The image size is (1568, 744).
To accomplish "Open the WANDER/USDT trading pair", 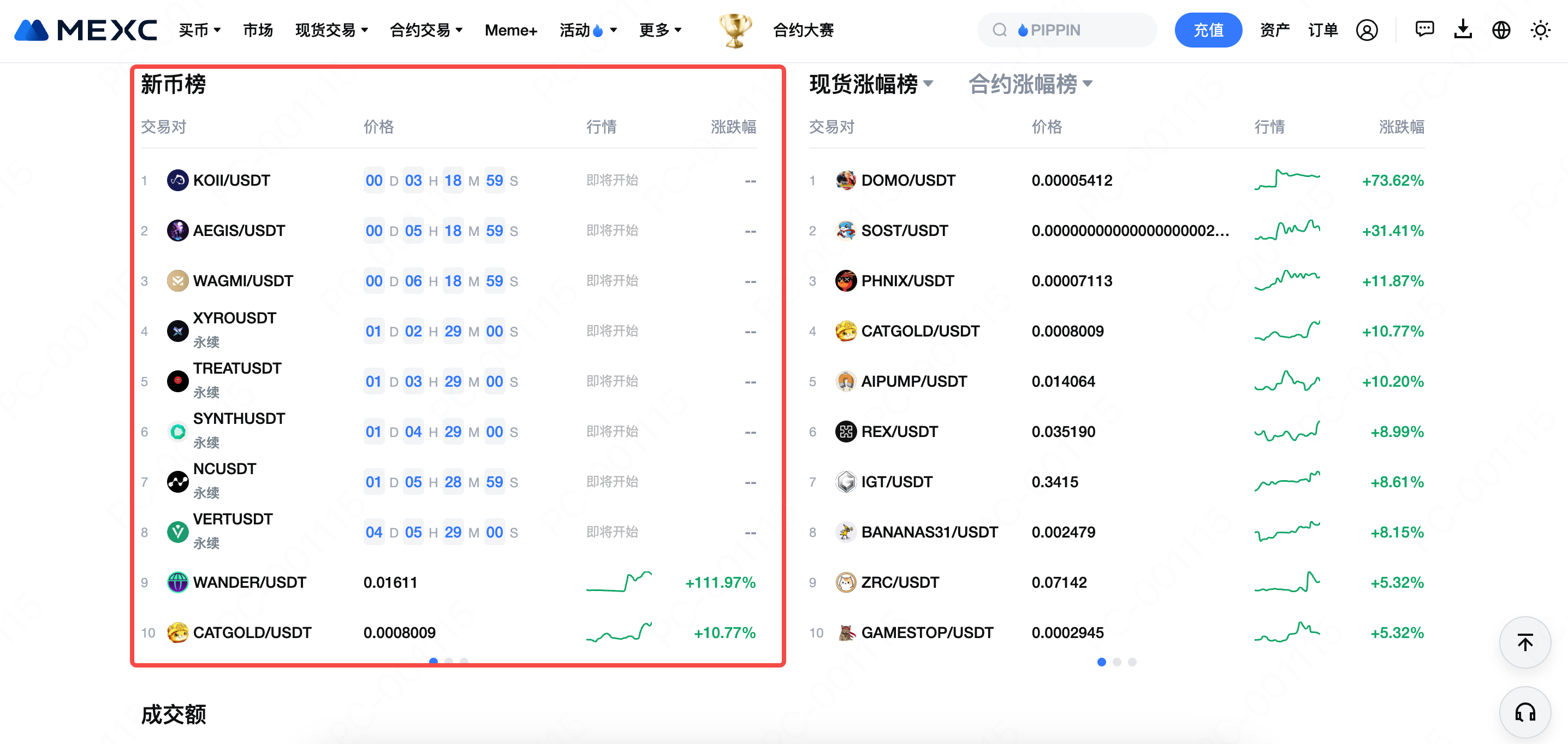I will (250, 582).
